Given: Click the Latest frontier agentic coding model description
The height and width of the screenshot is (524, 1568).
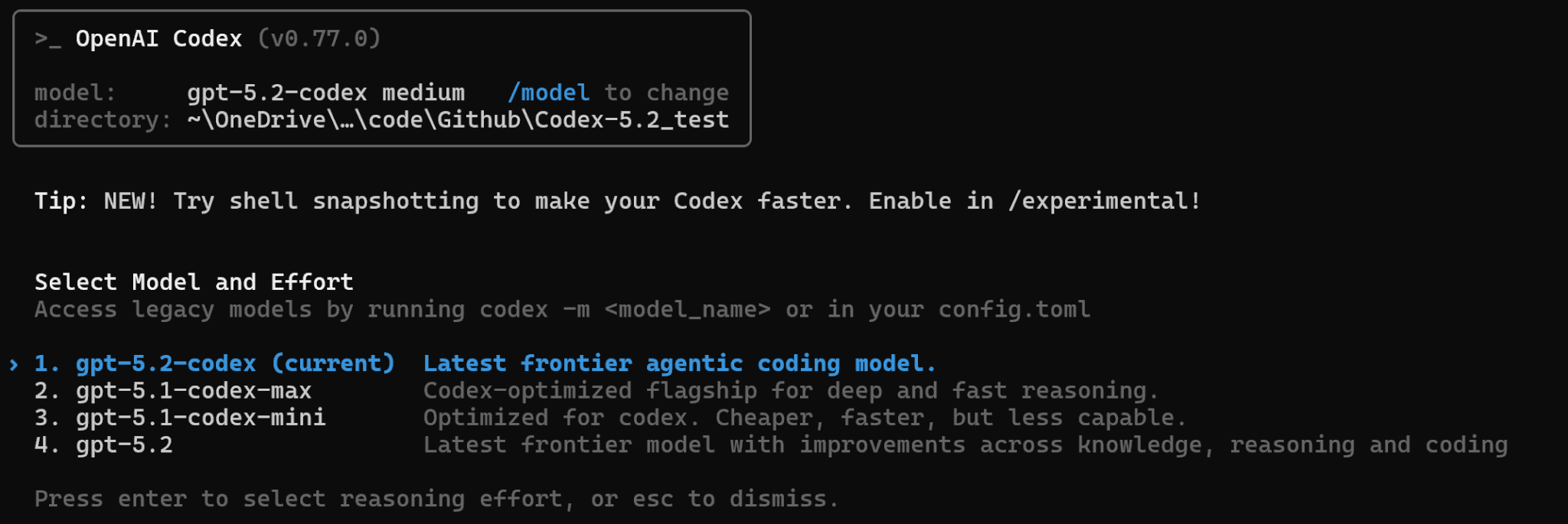Looking at the screenshot, I should (679, 363).
